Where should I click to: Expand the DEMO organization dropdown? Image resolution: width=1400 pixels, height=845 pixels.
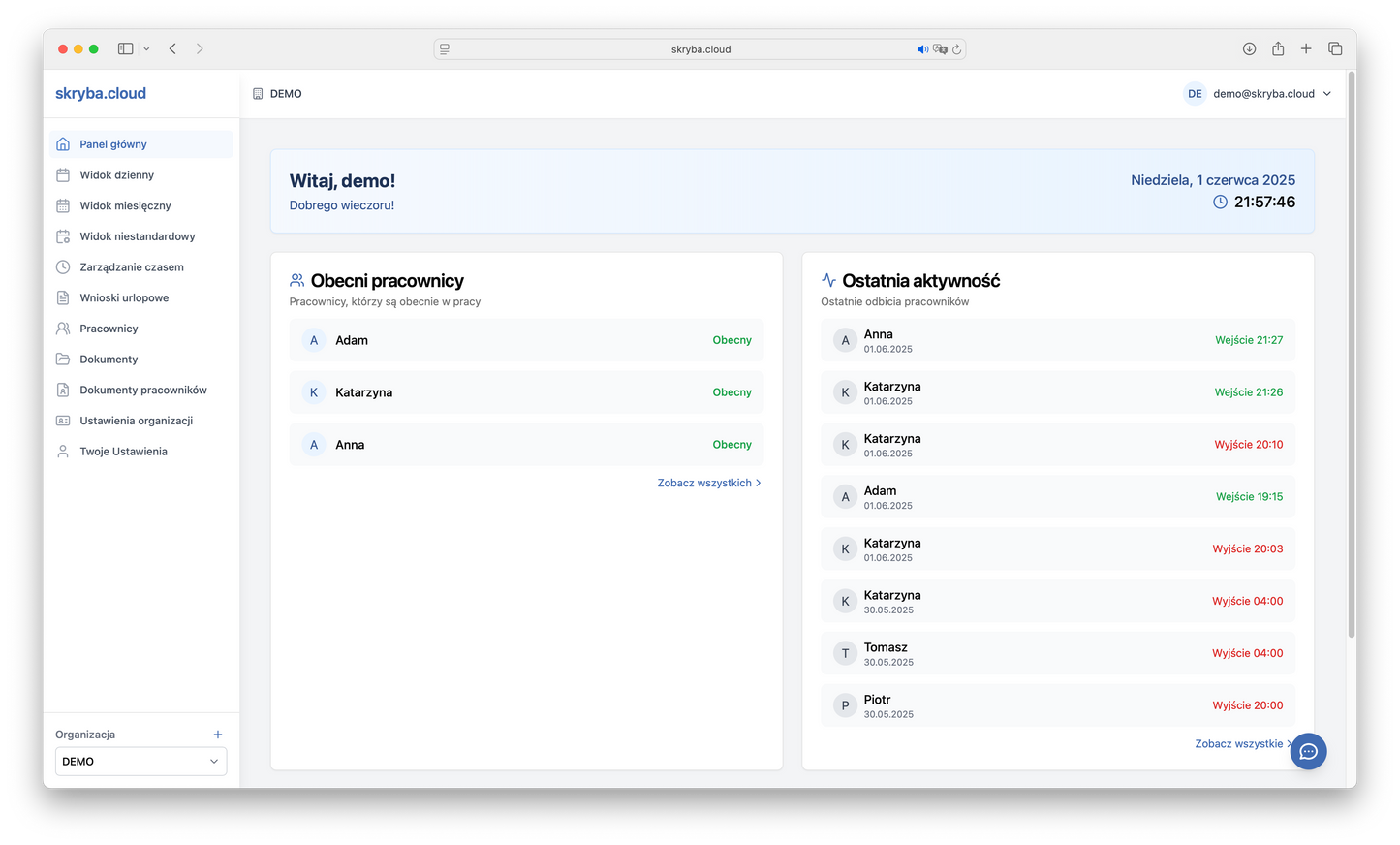point(140,762)
